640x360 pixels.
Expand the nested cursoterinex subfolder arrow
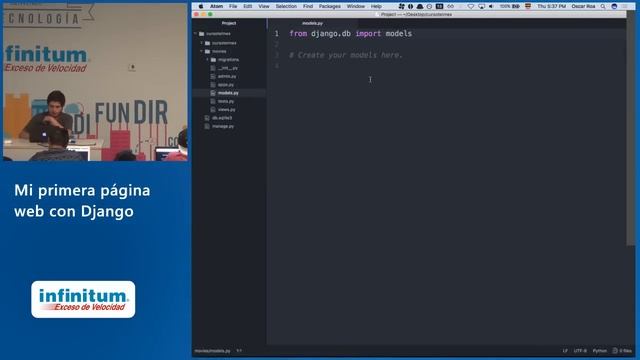(x=201, y=43)
